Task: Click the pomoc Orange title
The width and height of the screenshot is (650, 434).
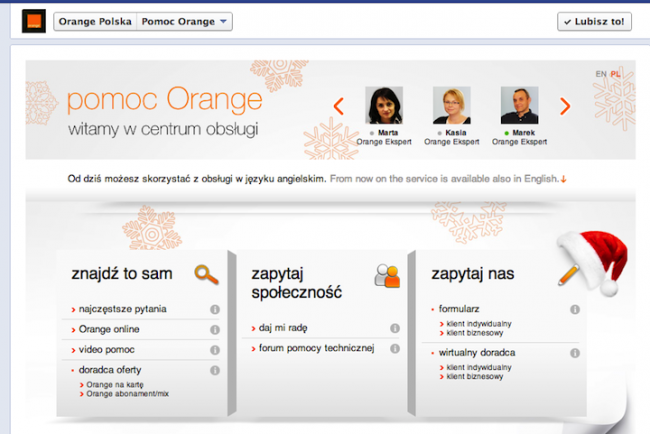Action: point(165,100)
